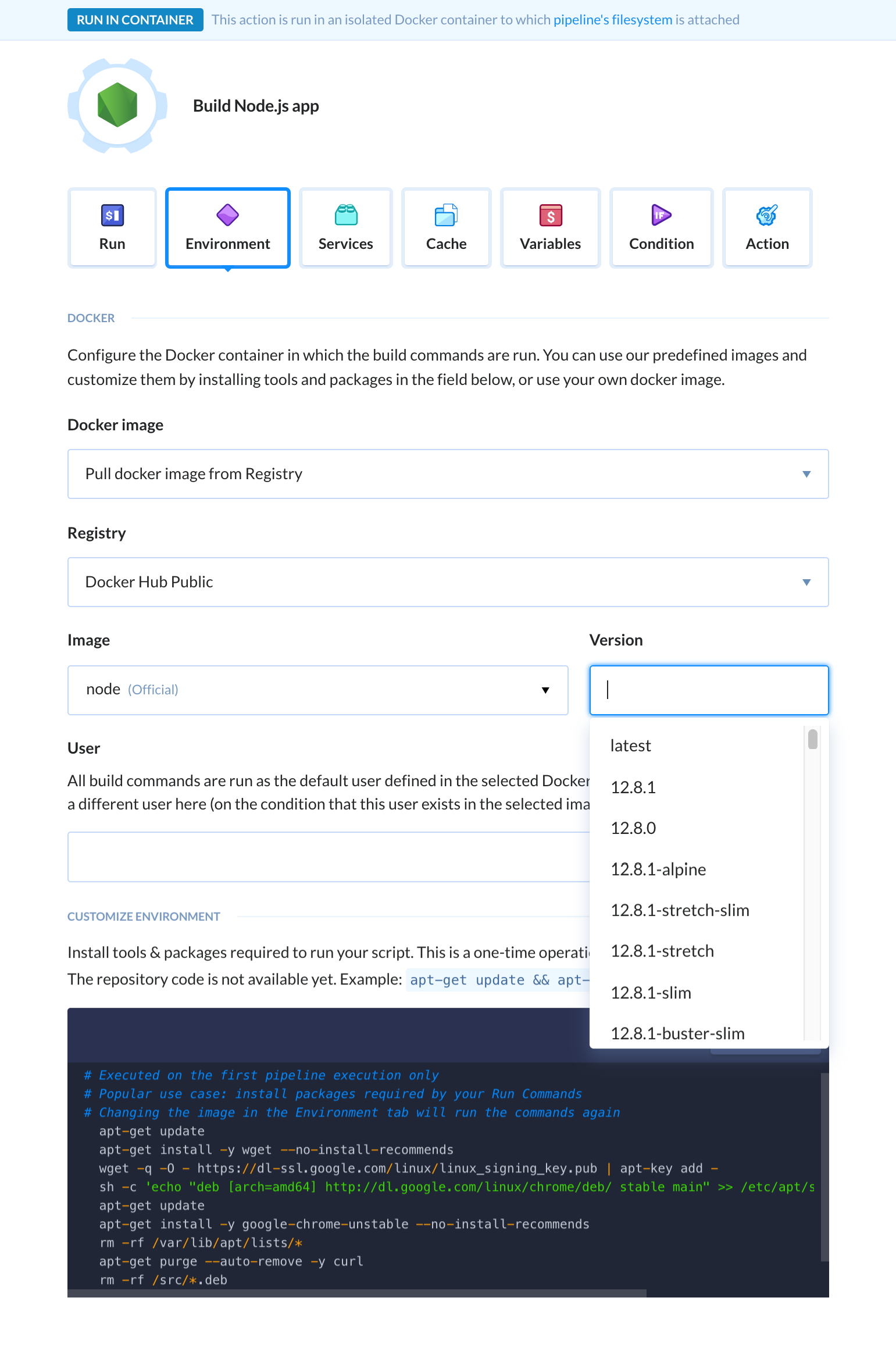Click the code editor vertical scrollbar

click(824, 1167)
